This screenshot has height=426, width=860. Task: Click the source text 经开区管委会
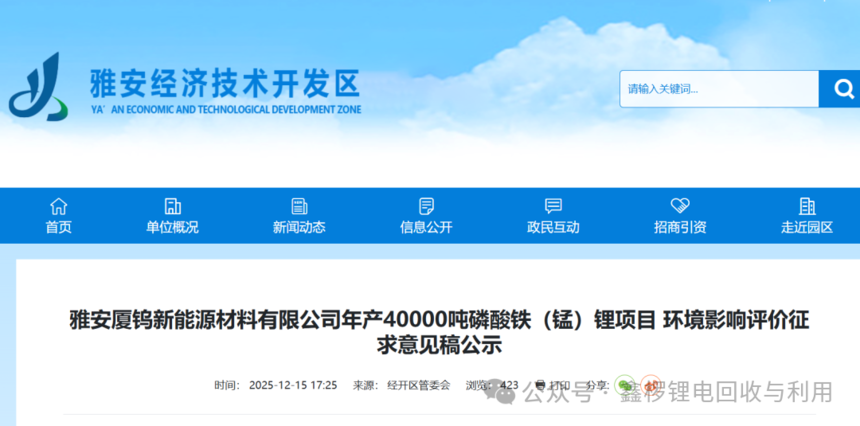point(418,385)
